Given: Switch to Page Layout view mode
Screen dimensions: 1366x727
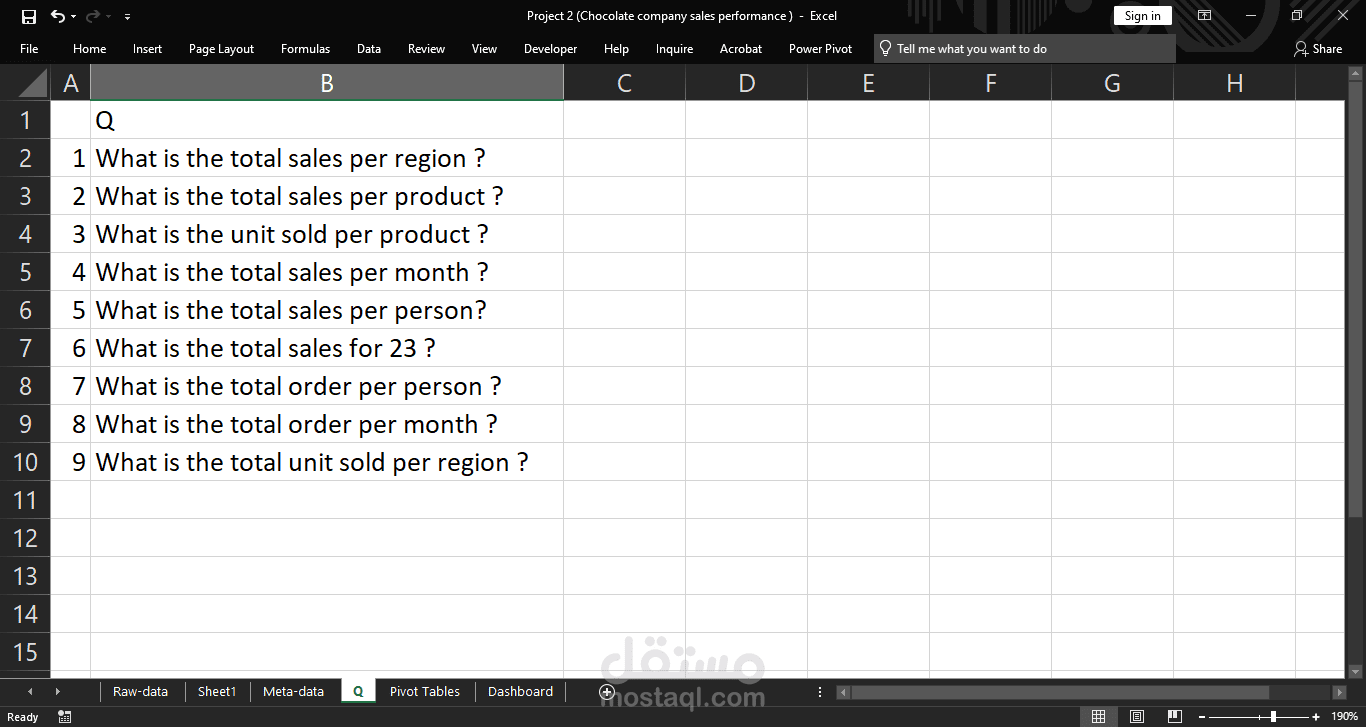Looking at the screenshot, I should [x=1137, y=717].
